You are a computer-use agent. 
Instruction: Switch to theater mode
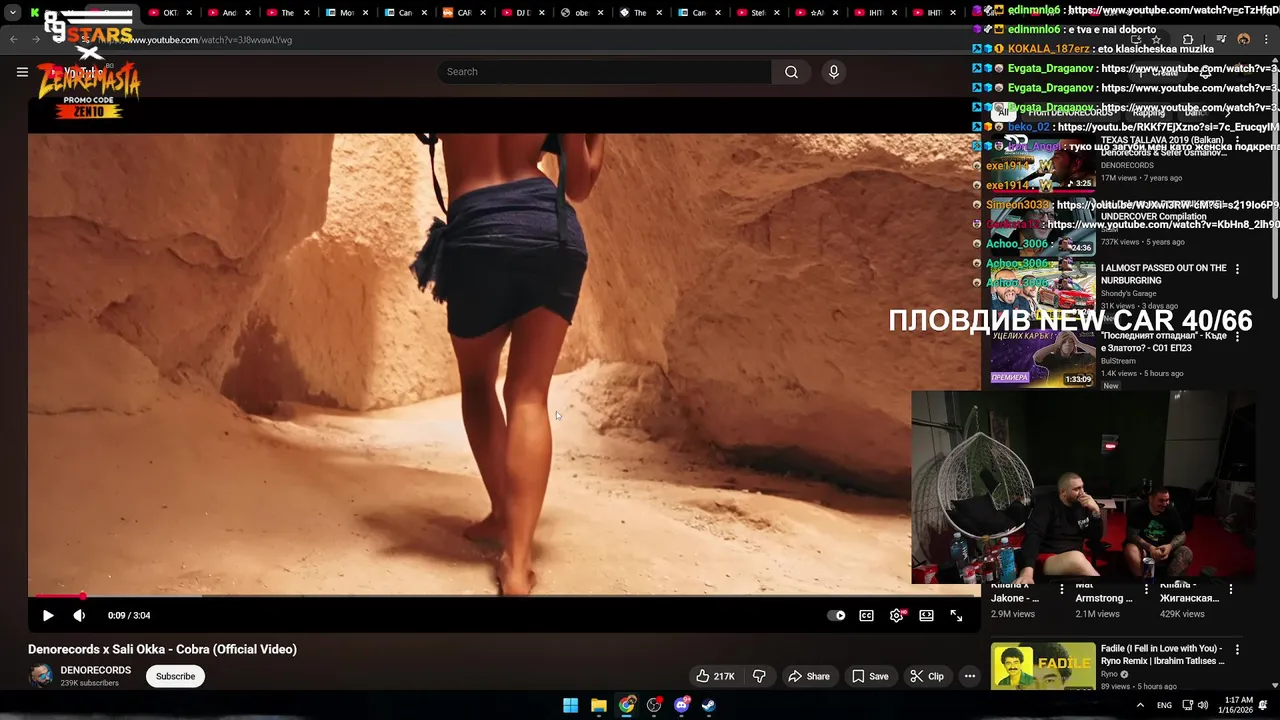pyautogui.click(x=927, y=616)
